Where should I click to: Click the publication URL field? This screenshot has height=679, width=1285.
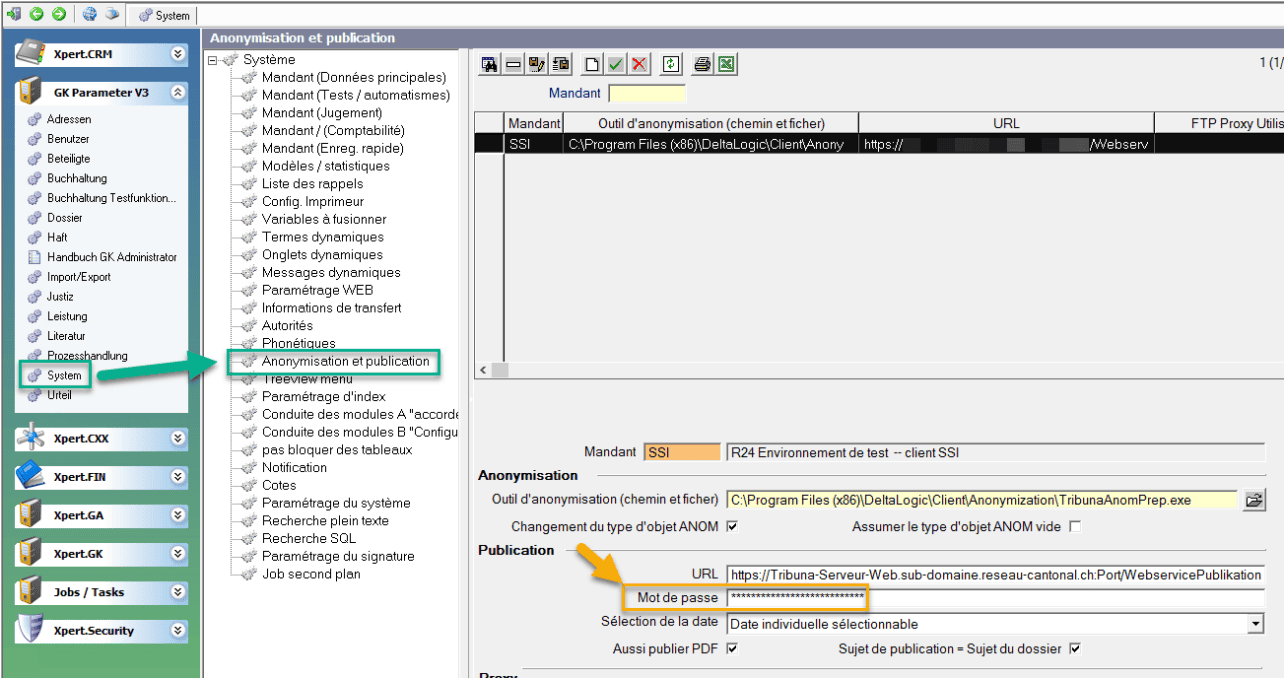[995, 575]
